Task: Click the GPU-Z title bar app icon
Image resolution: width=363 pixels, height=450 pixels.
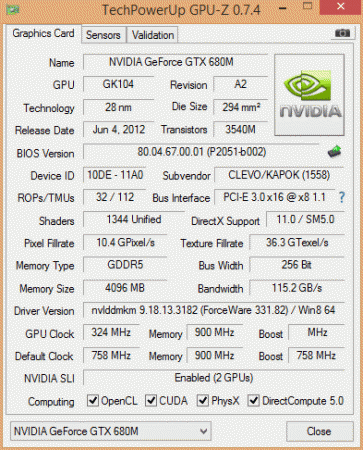Action: (13, 9)
